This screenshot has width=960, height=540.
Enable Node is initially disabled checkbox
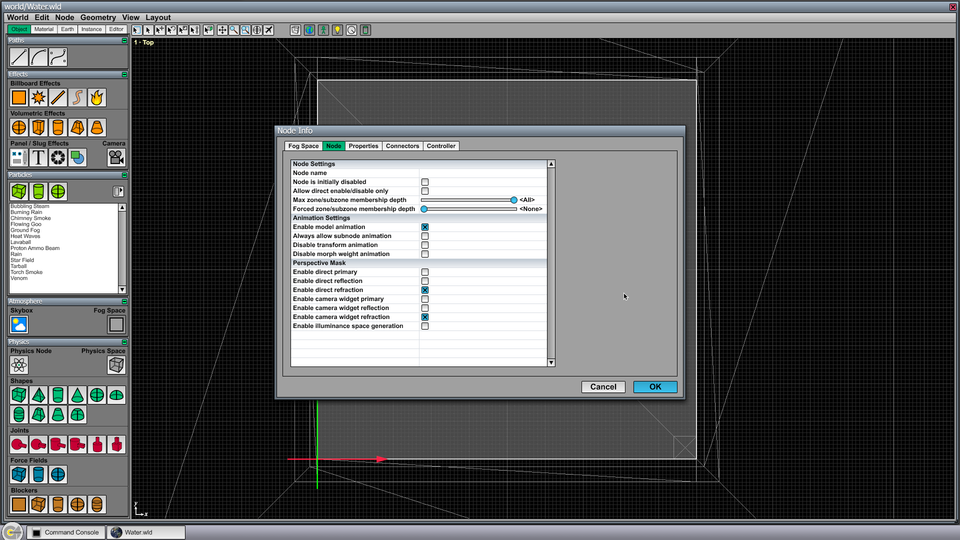(425, 182)
